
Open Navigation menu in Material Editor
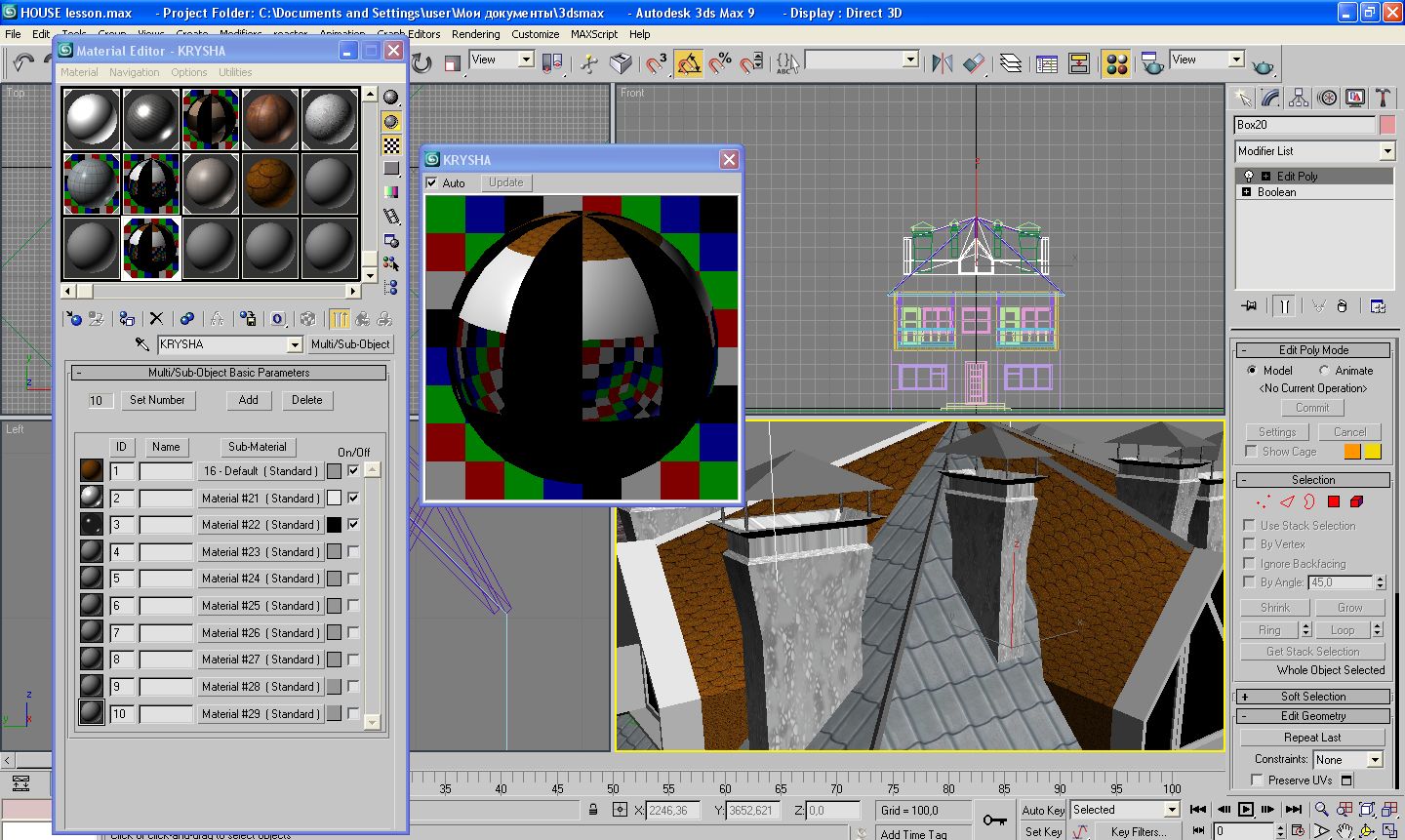click(x=134, y=72)
